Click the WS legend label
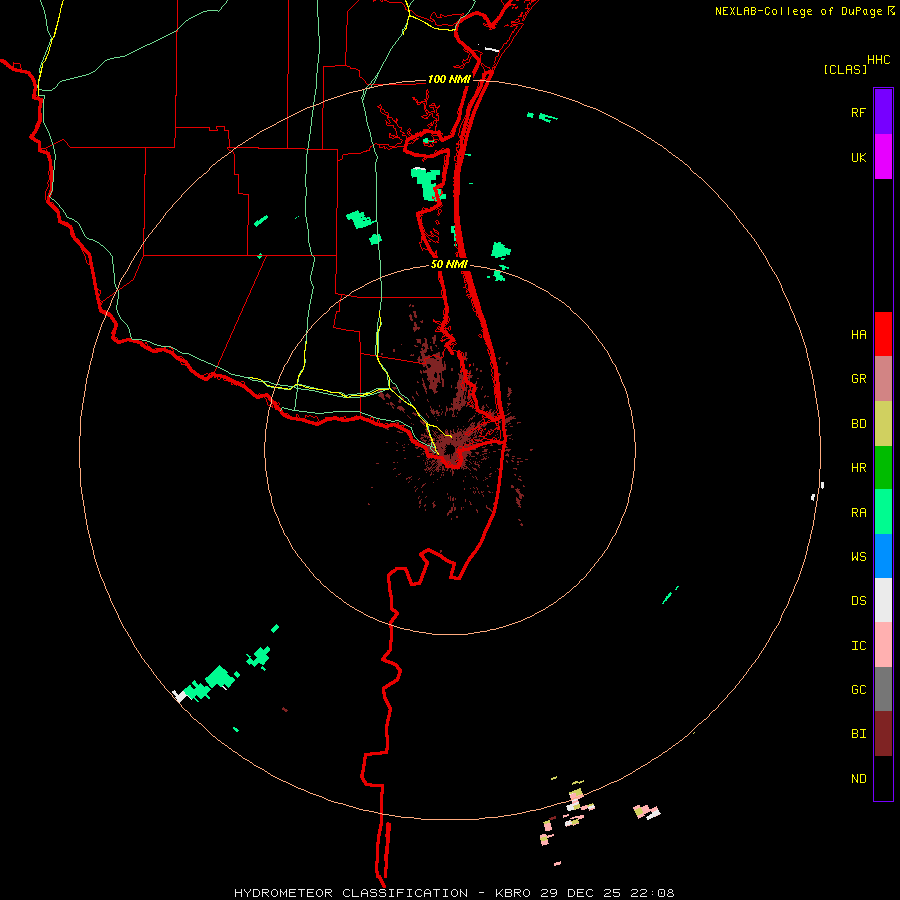 [858, 557]
